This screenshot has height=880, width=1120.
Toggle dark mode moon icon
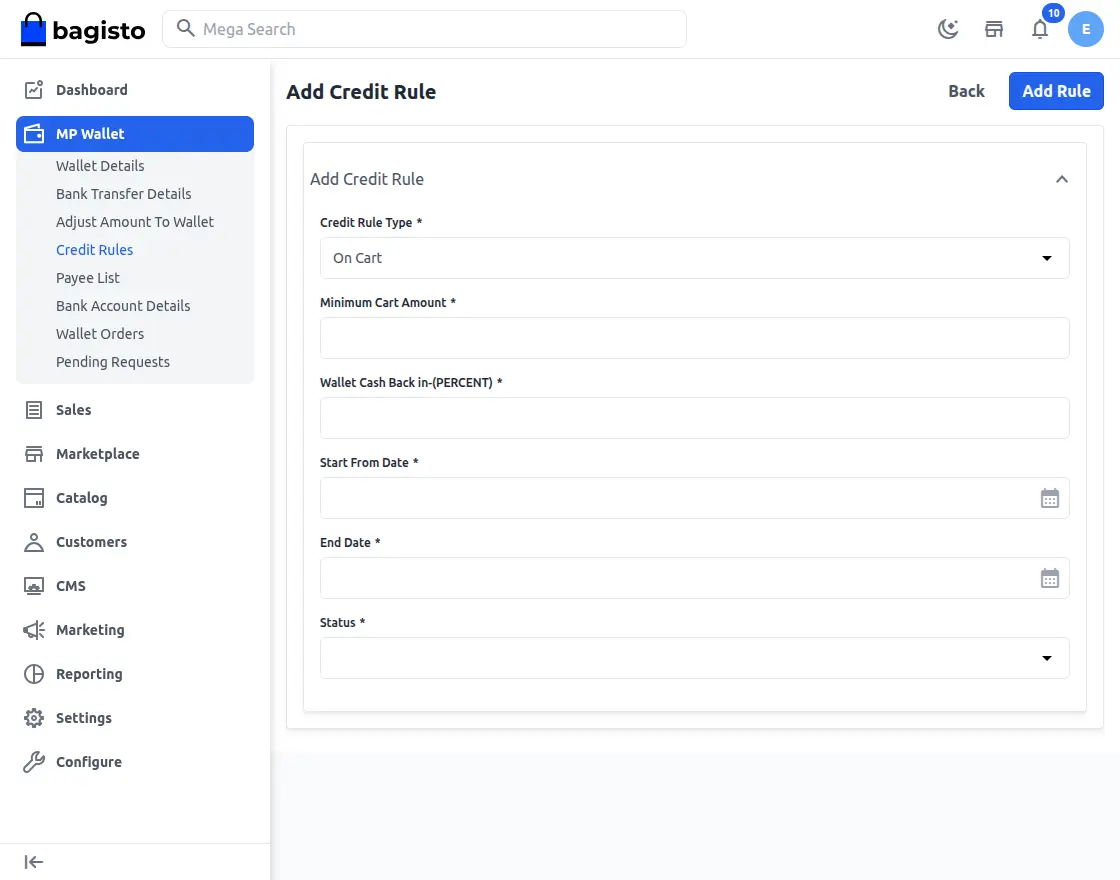948,29
